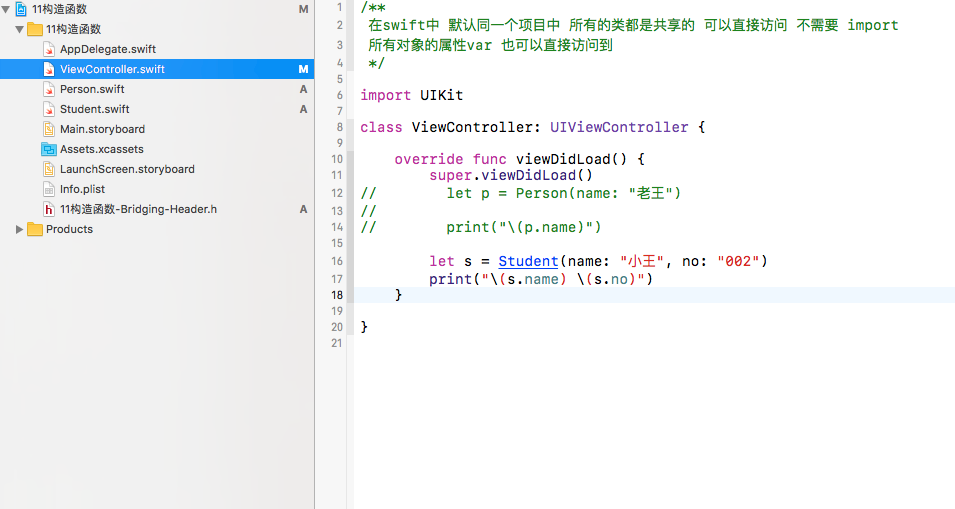Click the AppDelegate.swift file icon

click(x=49, y=49)
